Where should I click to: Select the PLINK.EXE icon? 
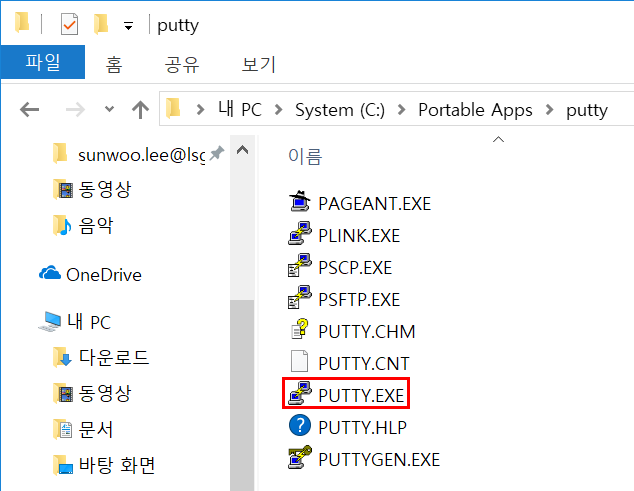(x=300, y=233)
